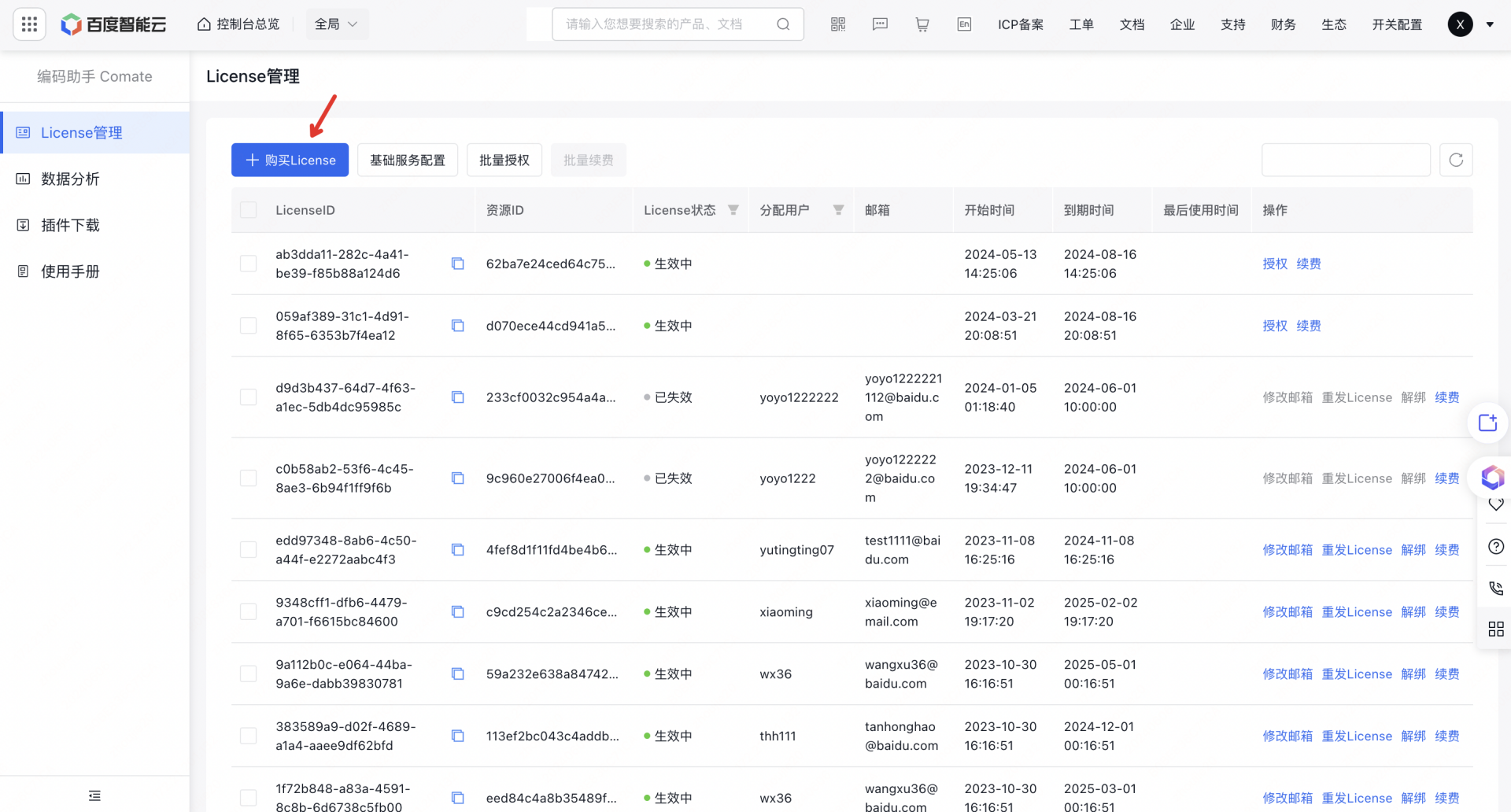Open the shopping cart icon
This screenshot has width=1511, height=812.
coord(922,24)
